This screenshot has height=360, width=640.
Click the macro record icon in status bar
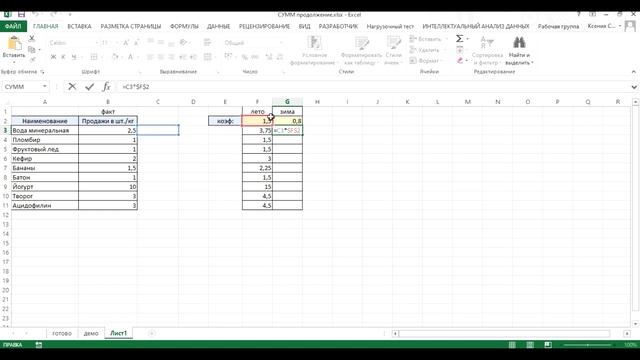click(39, 345)
